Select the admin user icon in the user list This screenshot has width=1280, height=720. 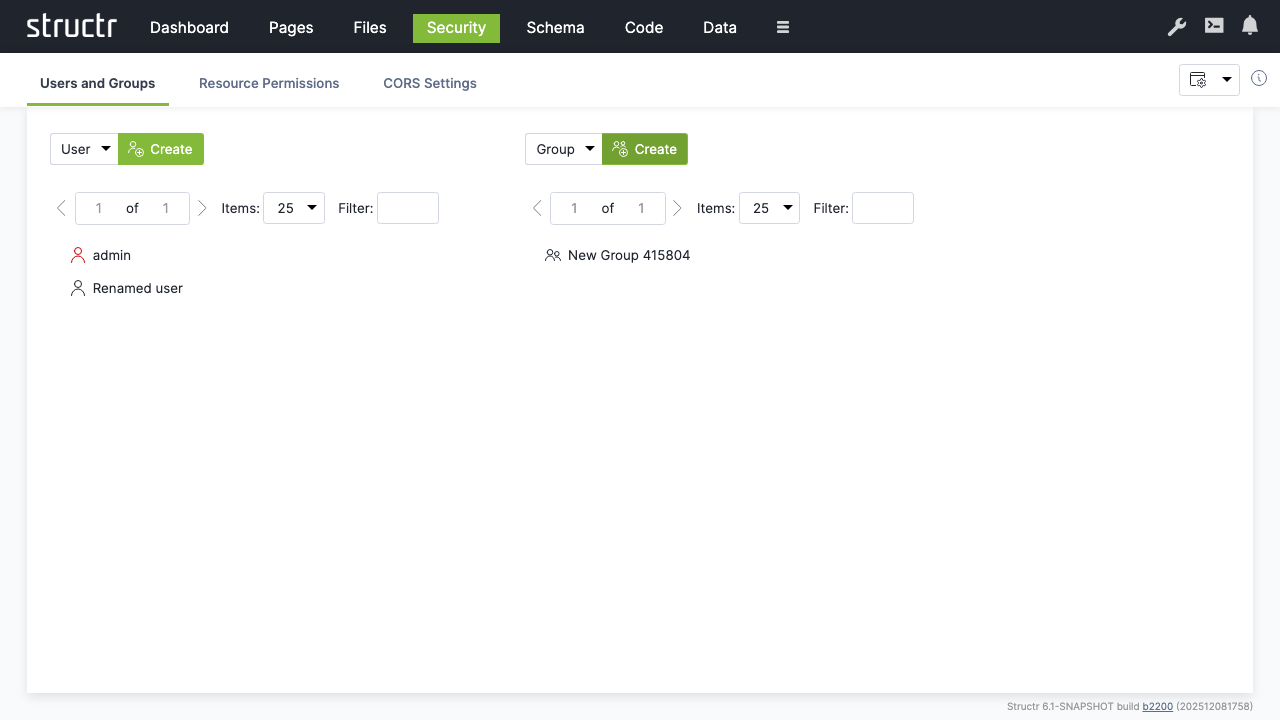[x=78, y=255]
